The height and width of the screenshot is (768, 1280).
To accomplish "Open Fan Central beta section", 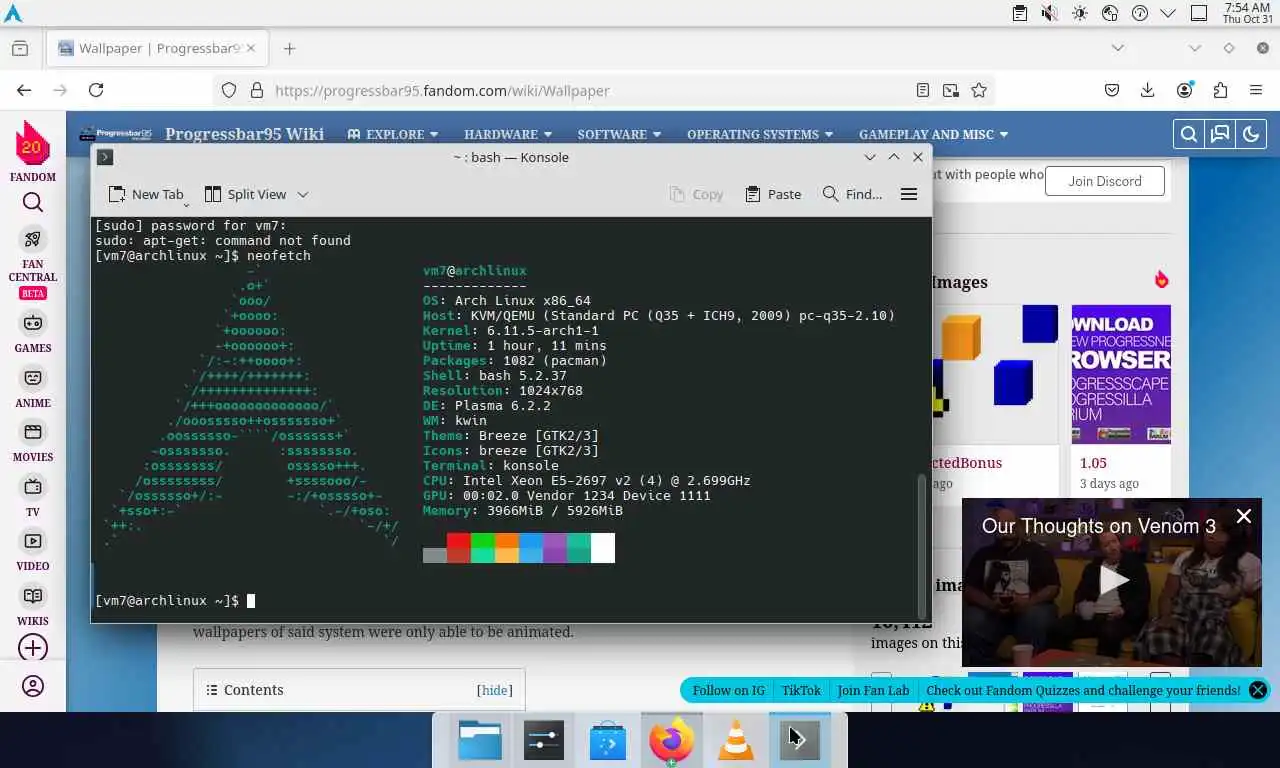I will coord(33,265).
